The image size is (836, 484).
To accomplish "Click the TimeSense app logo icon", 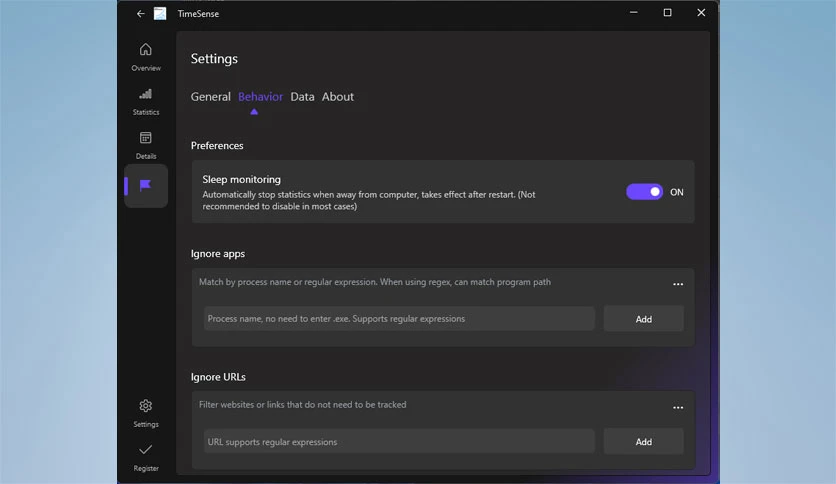I will tap(160, 13).
